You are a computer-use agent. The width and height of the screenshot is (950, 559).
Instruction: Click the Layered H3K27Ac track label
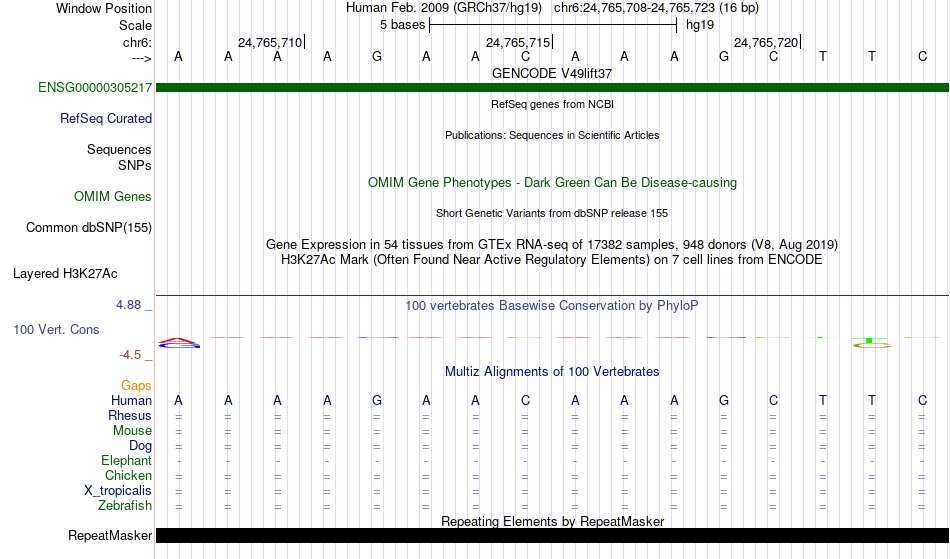(x=65, y=273)
